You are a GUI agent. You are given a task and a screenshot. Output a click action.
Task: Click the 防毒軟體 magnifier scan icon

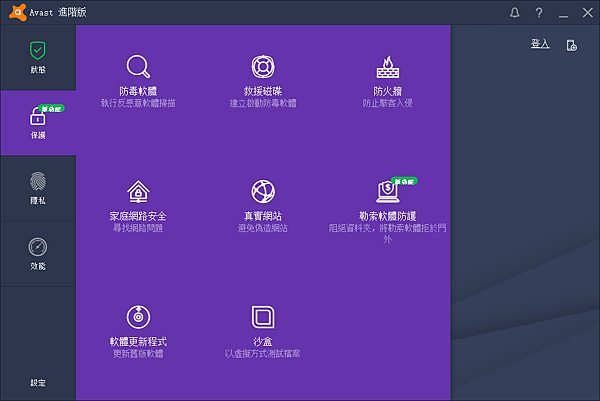(138, 67)
